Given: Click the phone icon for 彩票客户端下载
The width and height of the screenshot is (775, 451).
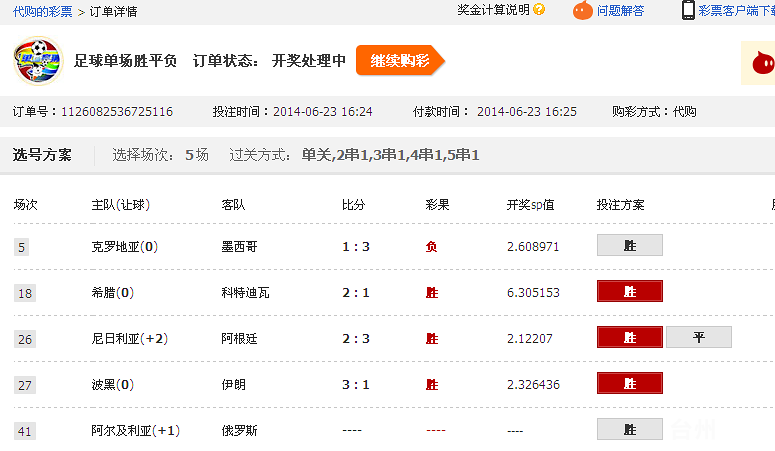Looking at the screenshot, I should coord(688,10).
